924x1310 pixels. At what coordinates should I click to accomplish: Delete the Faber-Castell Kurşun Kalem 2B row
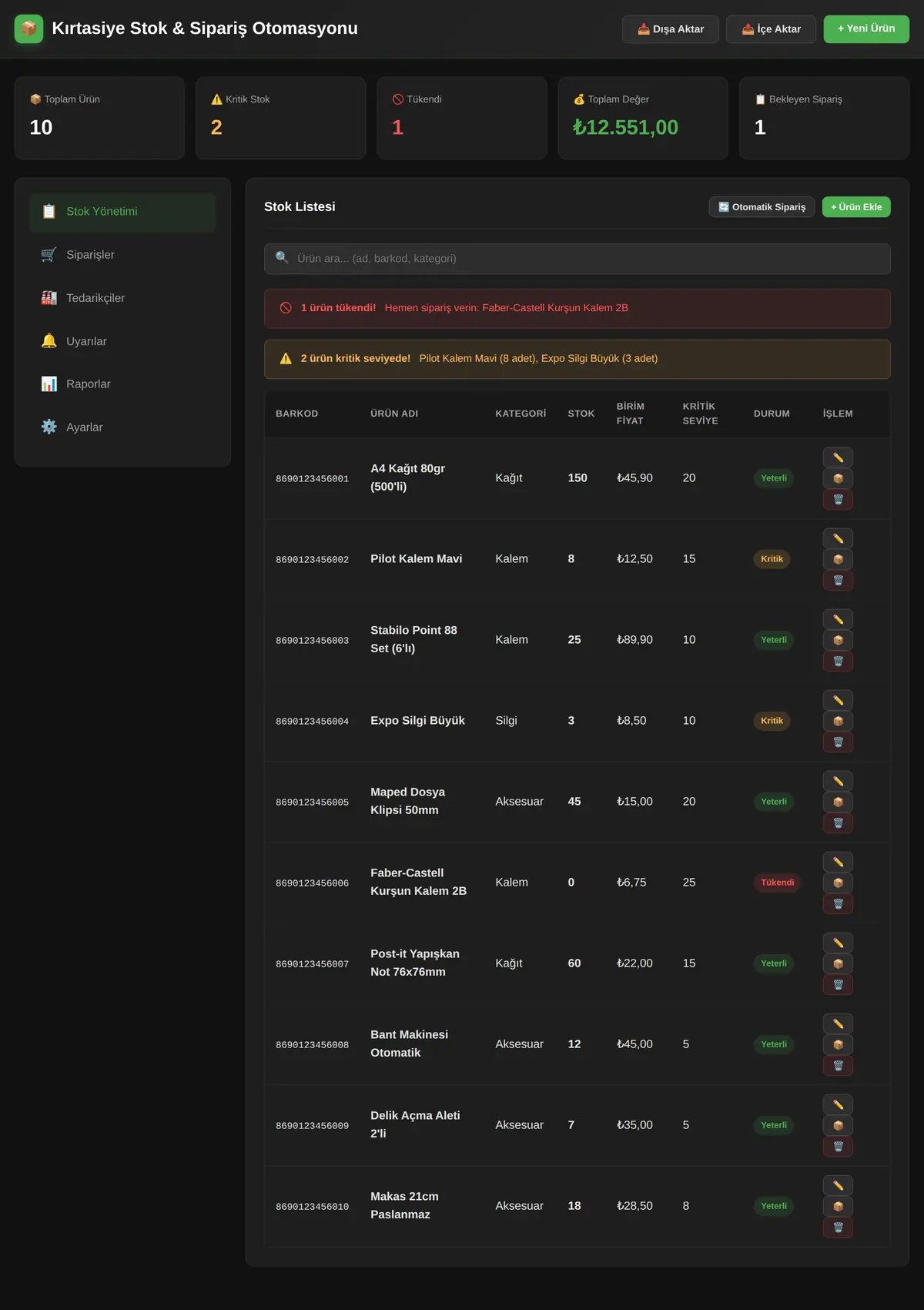click(x=838, y=903)
